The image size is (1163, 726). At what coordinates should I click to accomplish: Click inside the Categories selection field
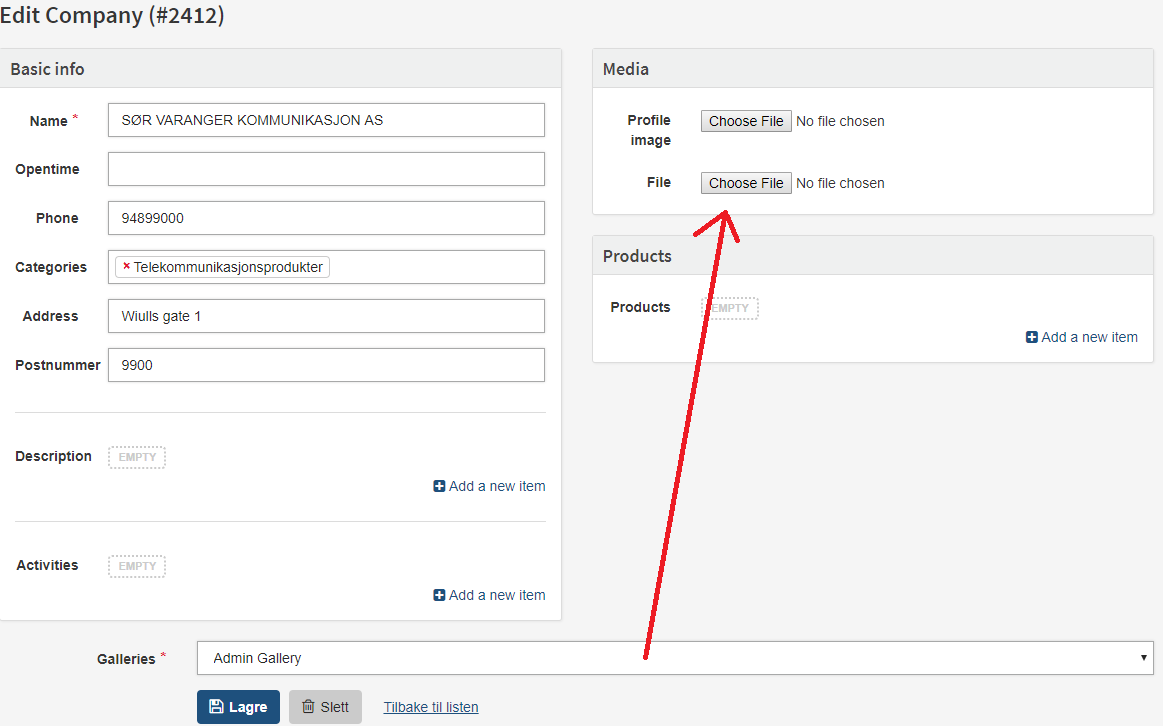tap(430, 267)
